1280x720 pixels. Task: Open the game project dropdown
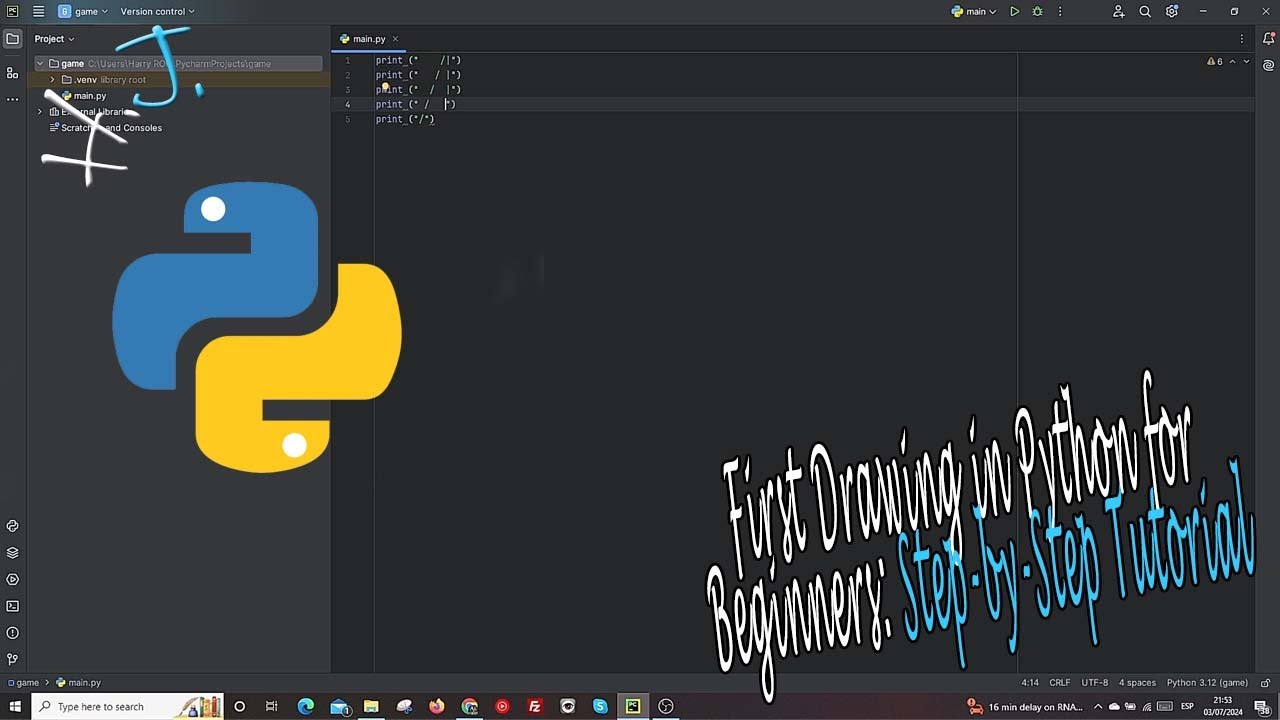click(x=83, y=11)
